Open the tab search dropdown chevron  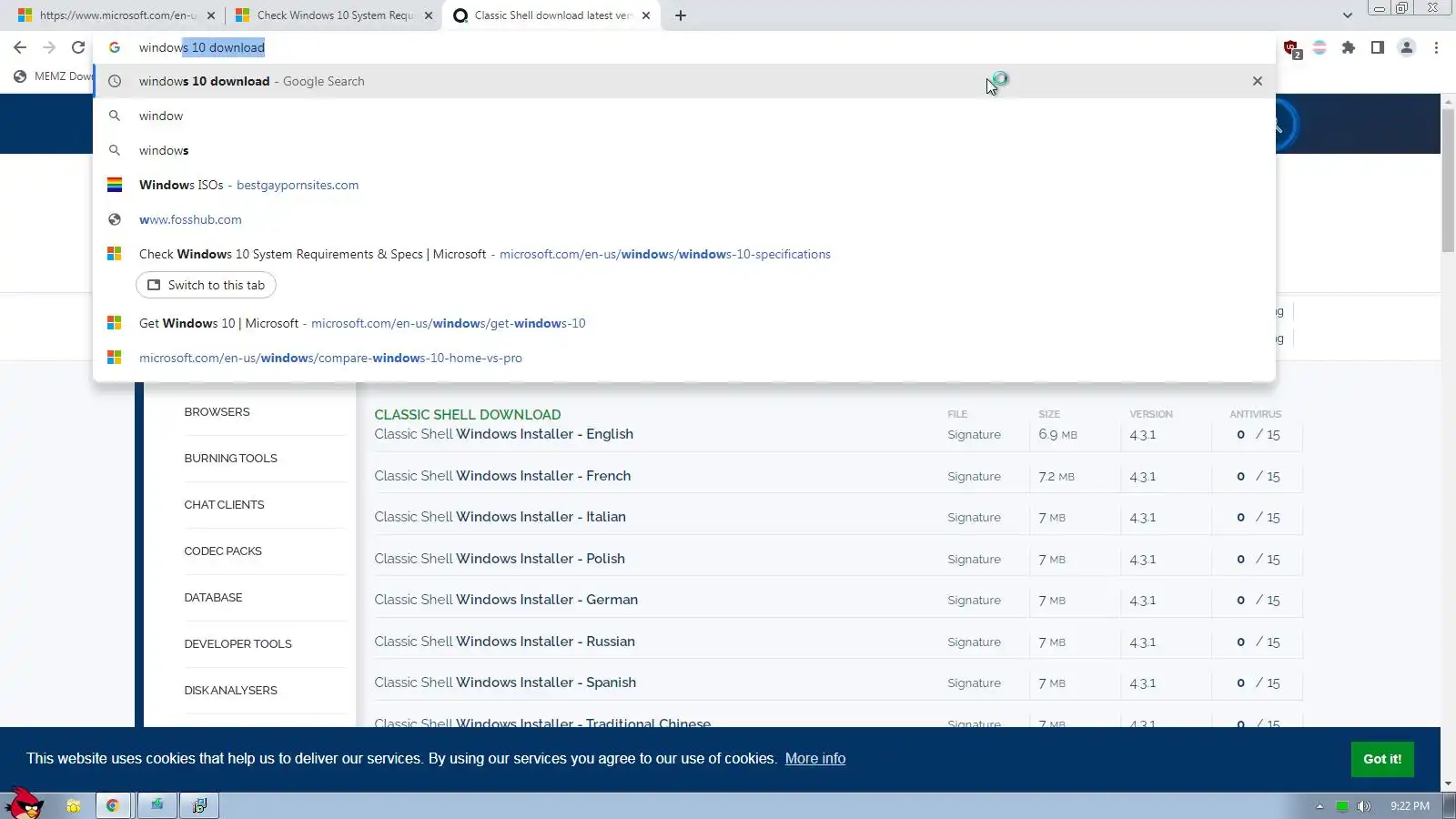1348,15
